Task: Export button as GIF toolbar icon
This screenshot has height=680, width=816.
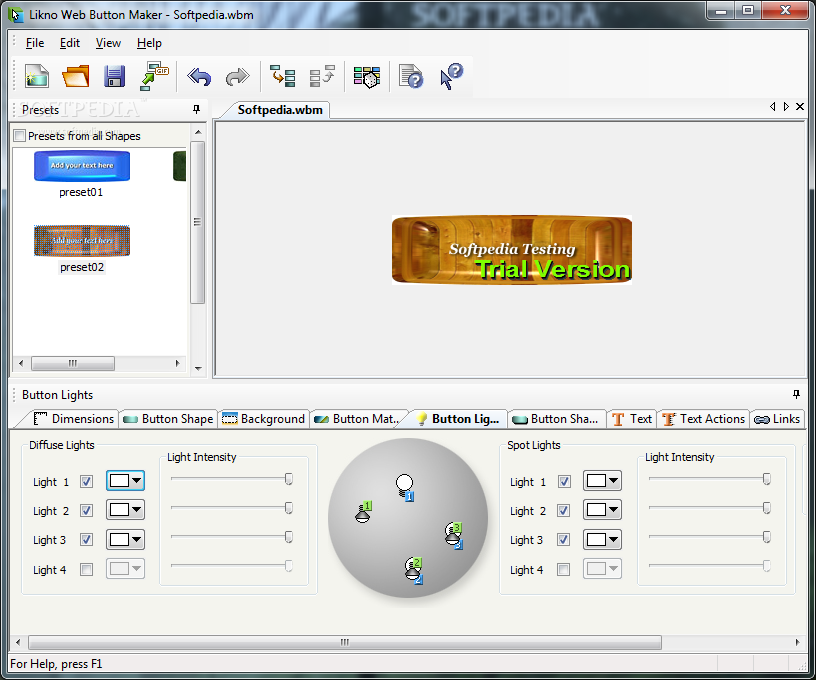Action: 154,76
